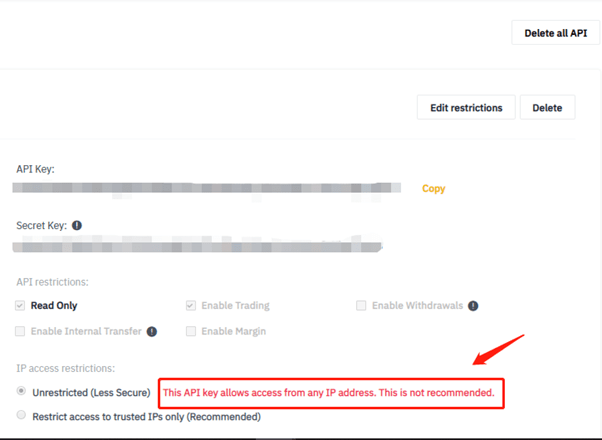The height and width of the screenshot is (440, 602).
Task: Check the Enable Margin checkbox
Action: pos(191,331)
